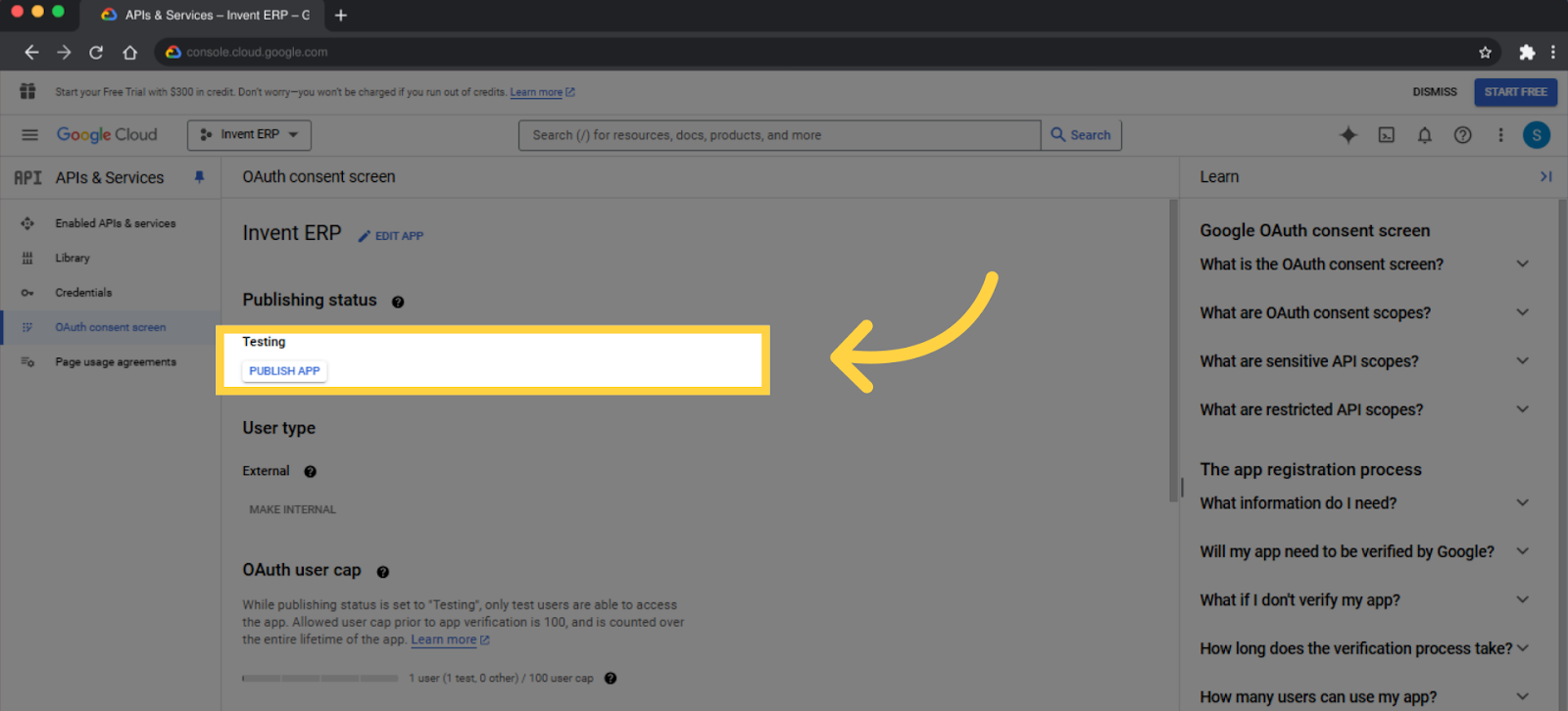The image size is (1568, 711).
Task: Click the OAuth user cap progress bar
Action: pyautogui.click(x=320, y=678)
